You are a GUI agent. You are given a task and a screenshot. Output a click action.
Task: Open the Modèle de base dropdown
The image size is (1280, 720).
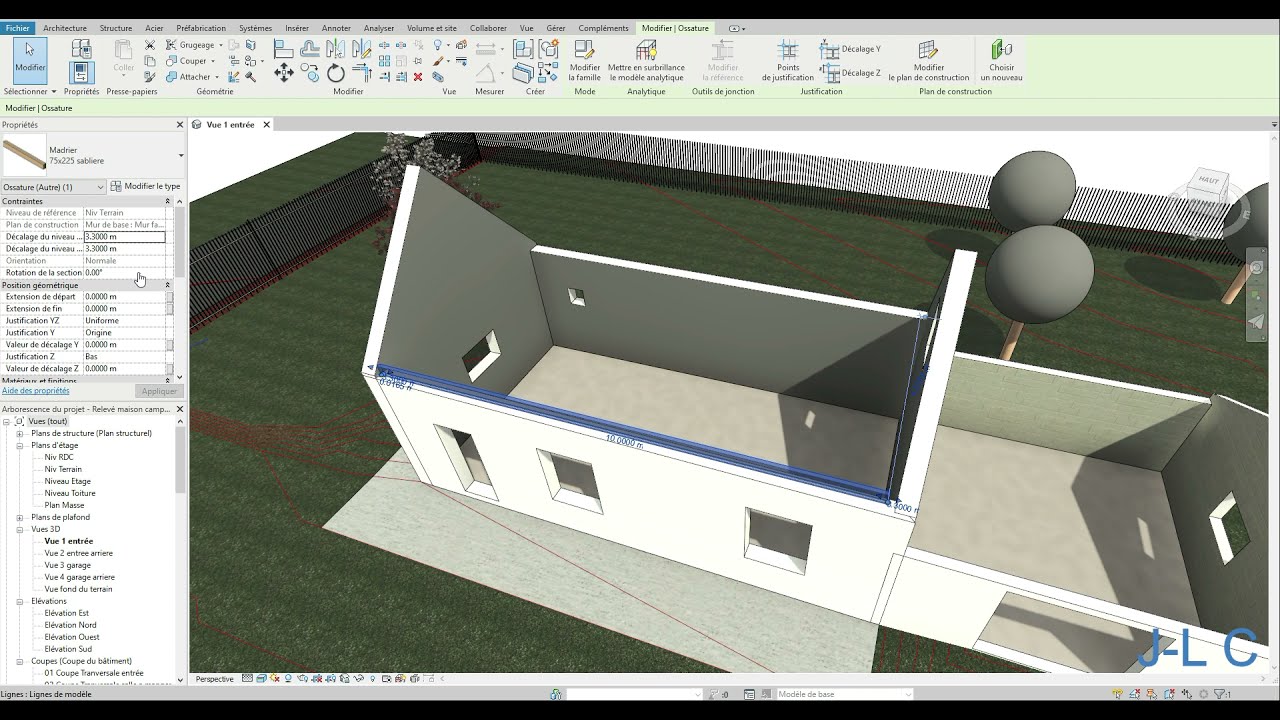click(845, 694)
